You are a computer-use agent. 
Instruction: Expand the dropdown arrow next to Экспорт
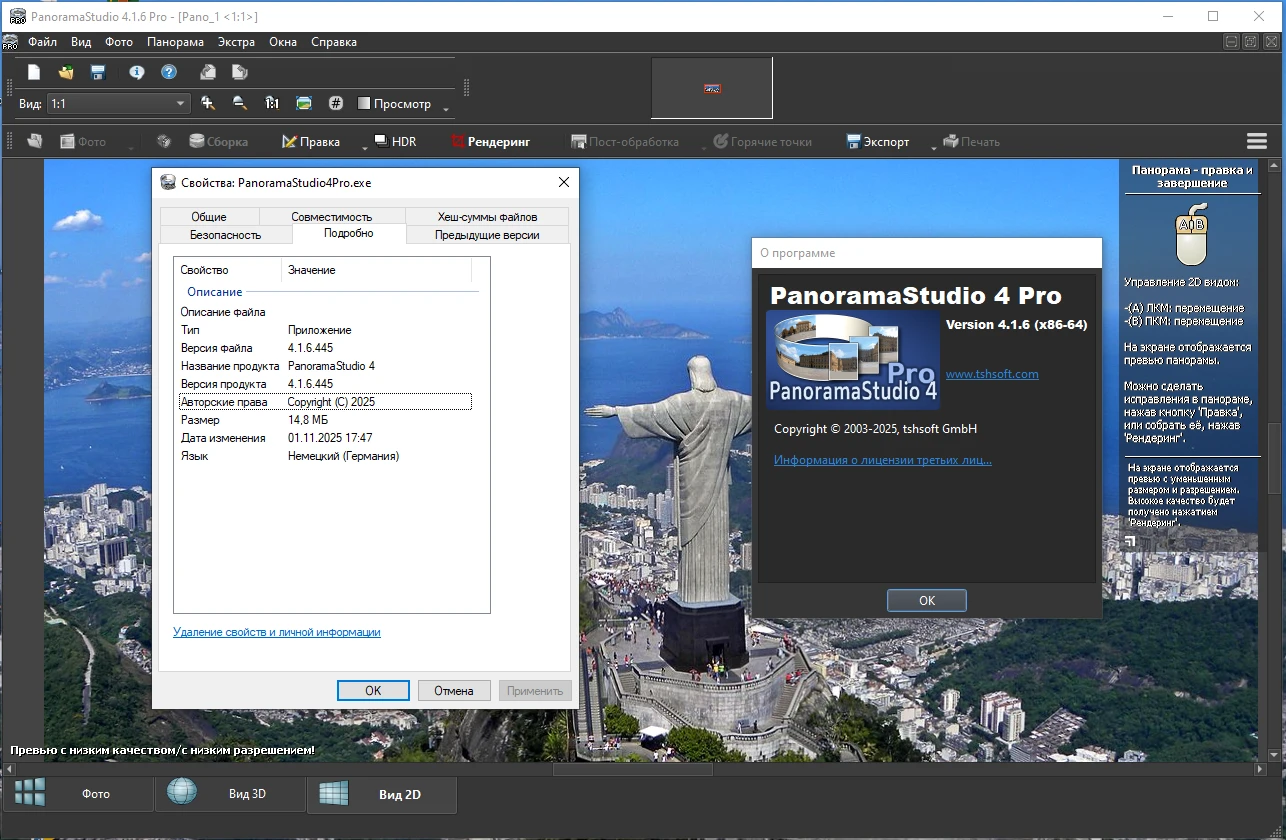934,148
